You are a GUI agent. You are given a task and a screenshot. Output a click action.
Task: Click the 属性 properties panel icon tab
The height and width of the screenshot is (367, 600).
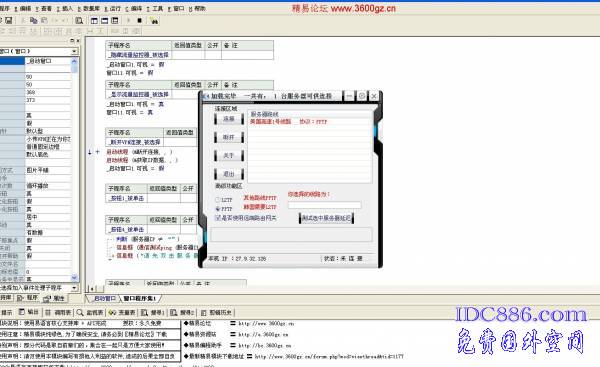[x=54, y=298]
